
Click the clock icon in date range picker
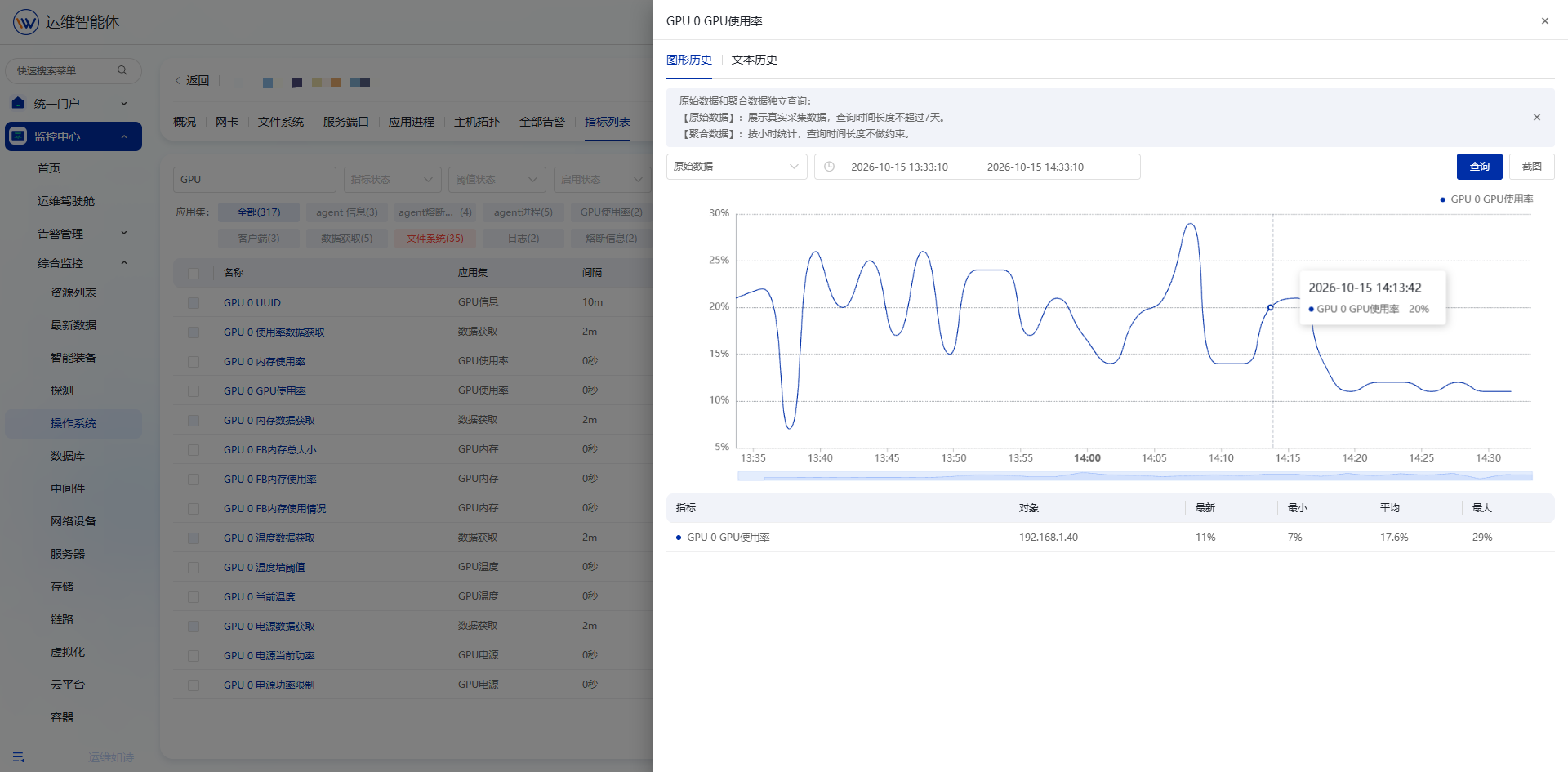coord(829,167)
